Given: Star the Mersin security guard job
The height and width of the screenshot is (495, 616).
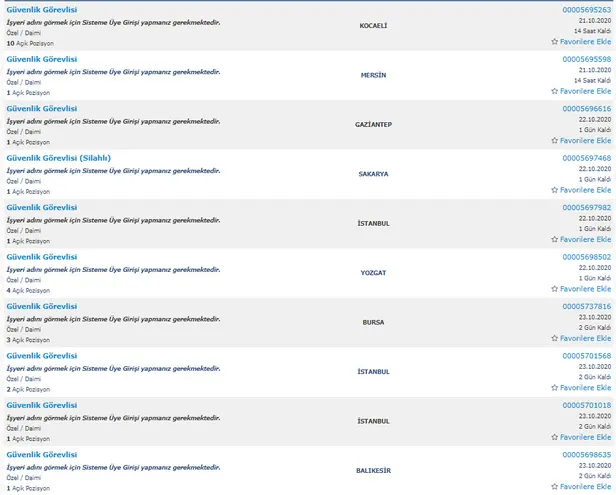Looking at the screenshot, I should click(555, 92).
